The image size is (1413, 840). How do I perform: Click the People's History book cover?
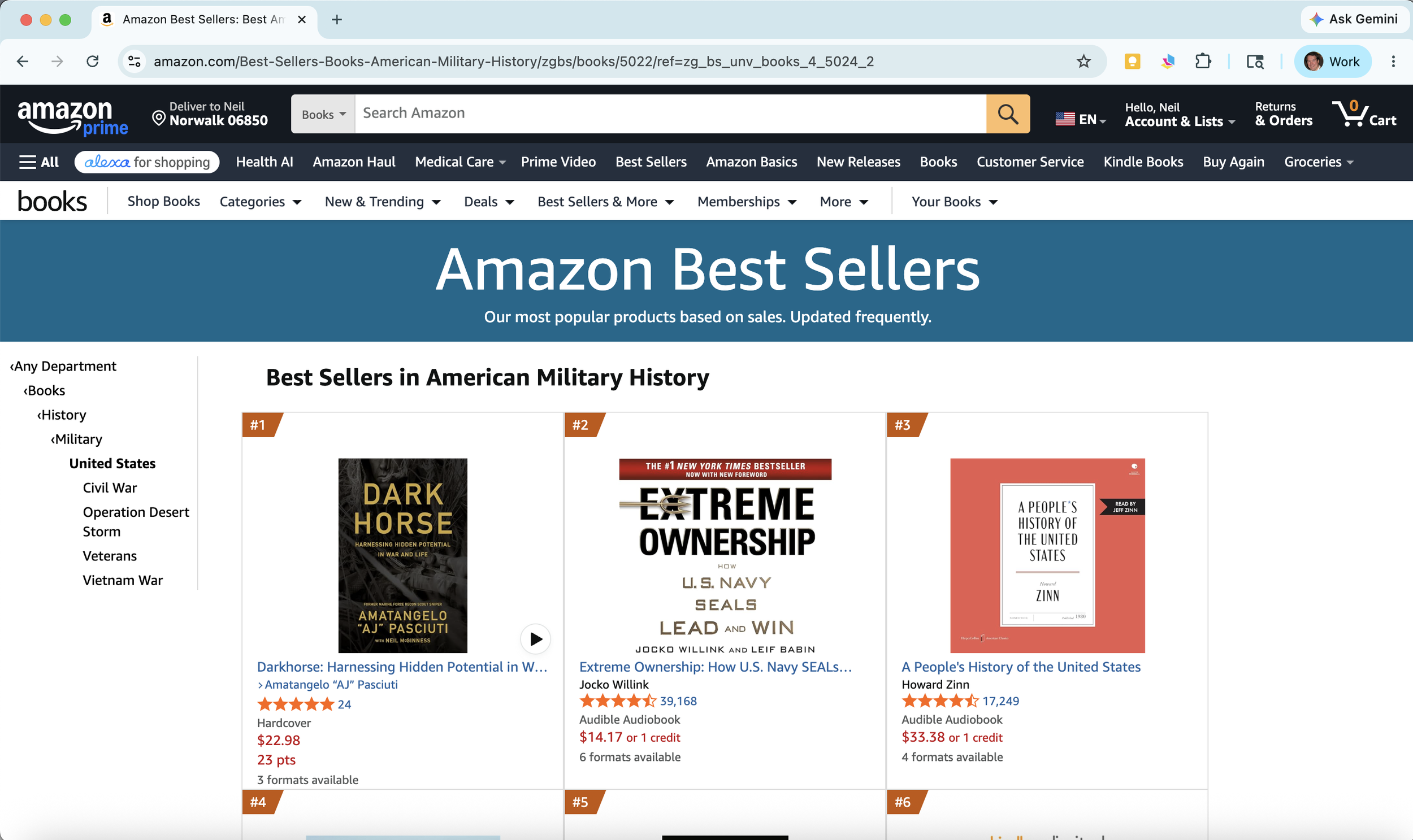1047,555
